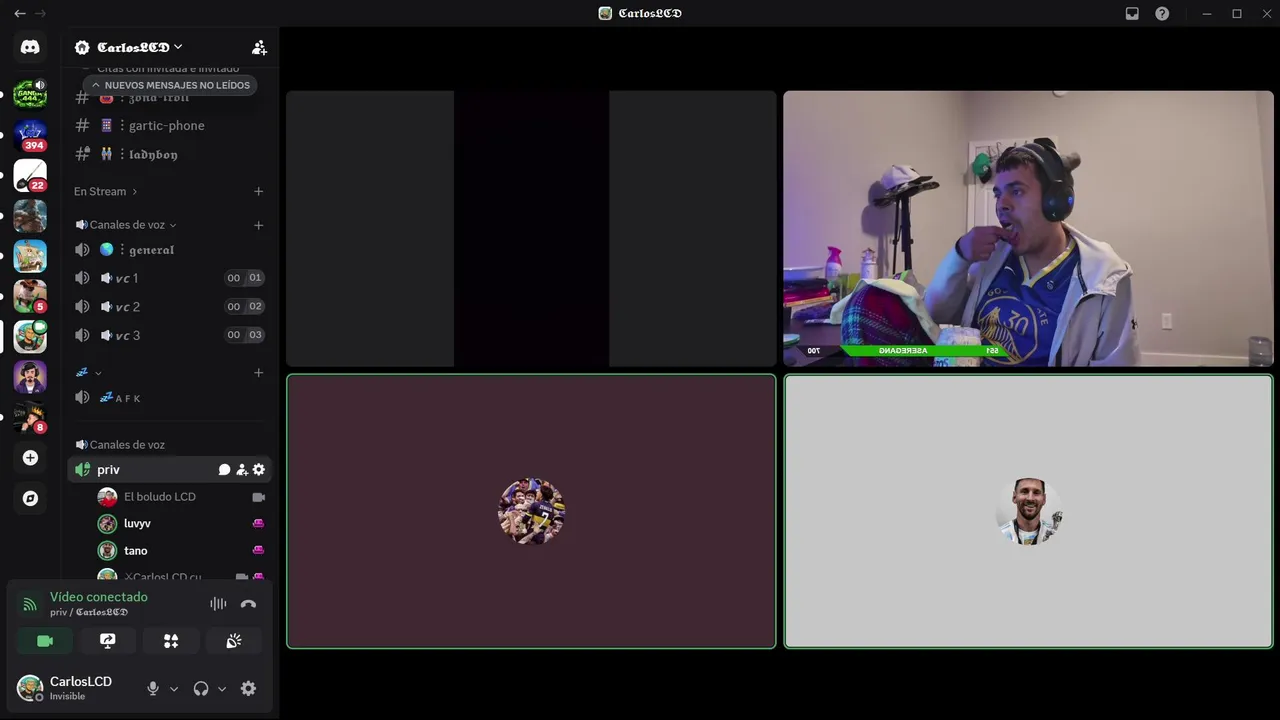Viewport: 1280px width, 720px height.
Task: Create channel in sleep emoji category
Action: coord(258,372)
